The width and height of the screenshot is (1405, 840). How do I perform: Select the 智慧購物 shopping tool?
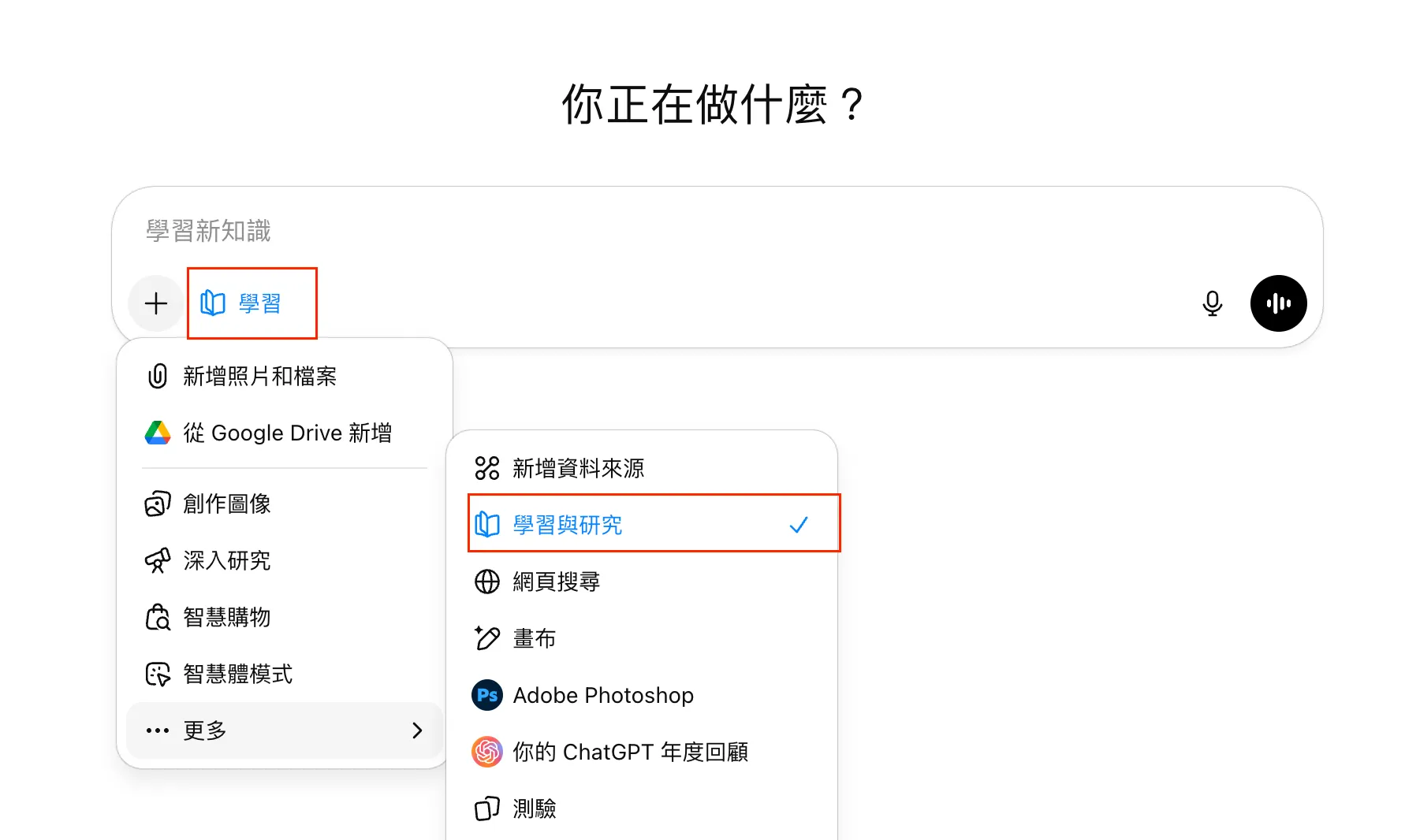[x=227, y=617]
